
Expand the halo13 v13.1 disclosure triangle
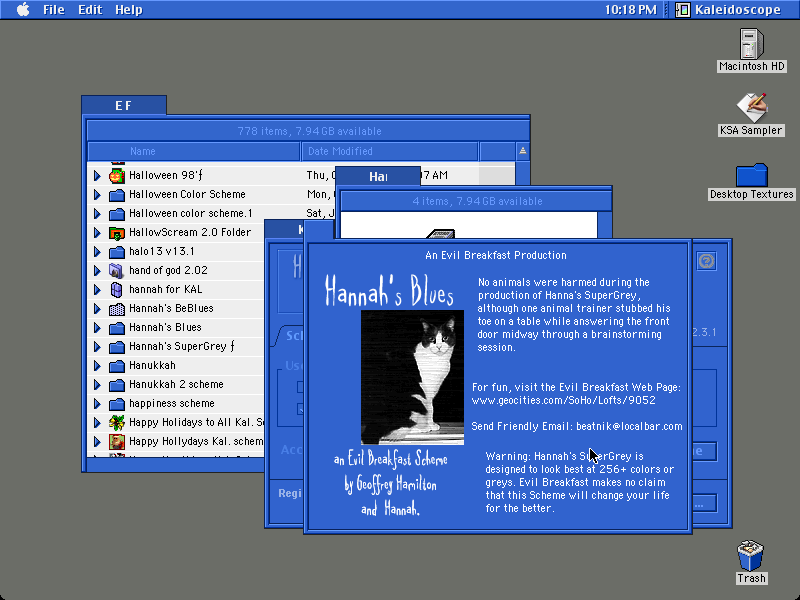tap(97, 252)
